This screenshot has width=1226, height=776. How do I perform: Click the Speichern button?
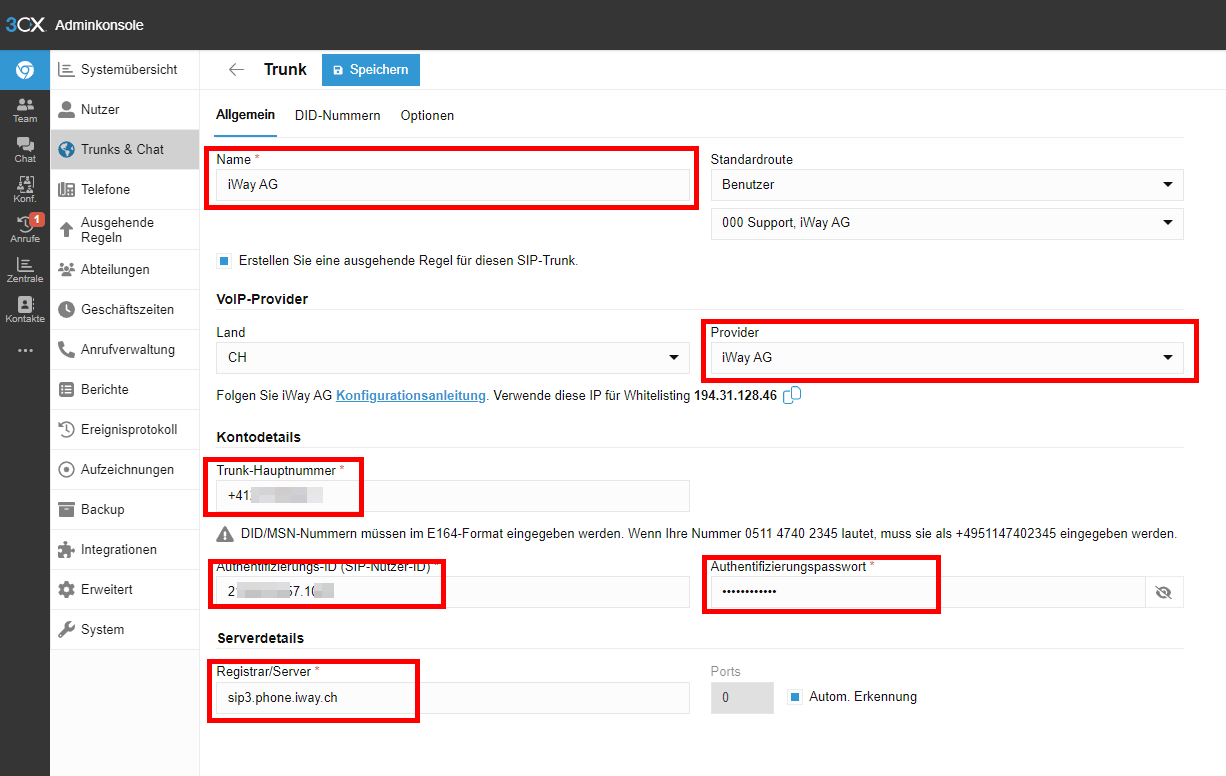[x=371, y=70]
